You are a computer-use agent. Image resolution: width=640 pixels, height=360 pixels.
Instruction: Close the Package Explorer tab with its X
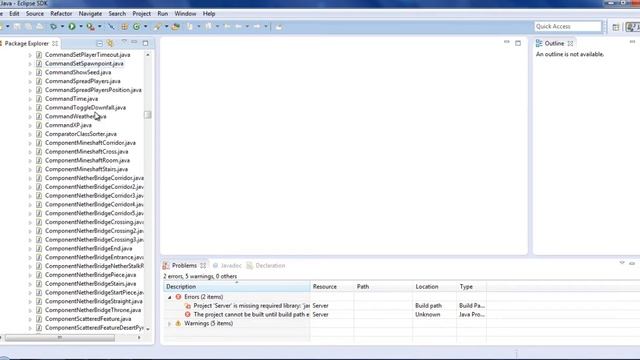point(55,43)
